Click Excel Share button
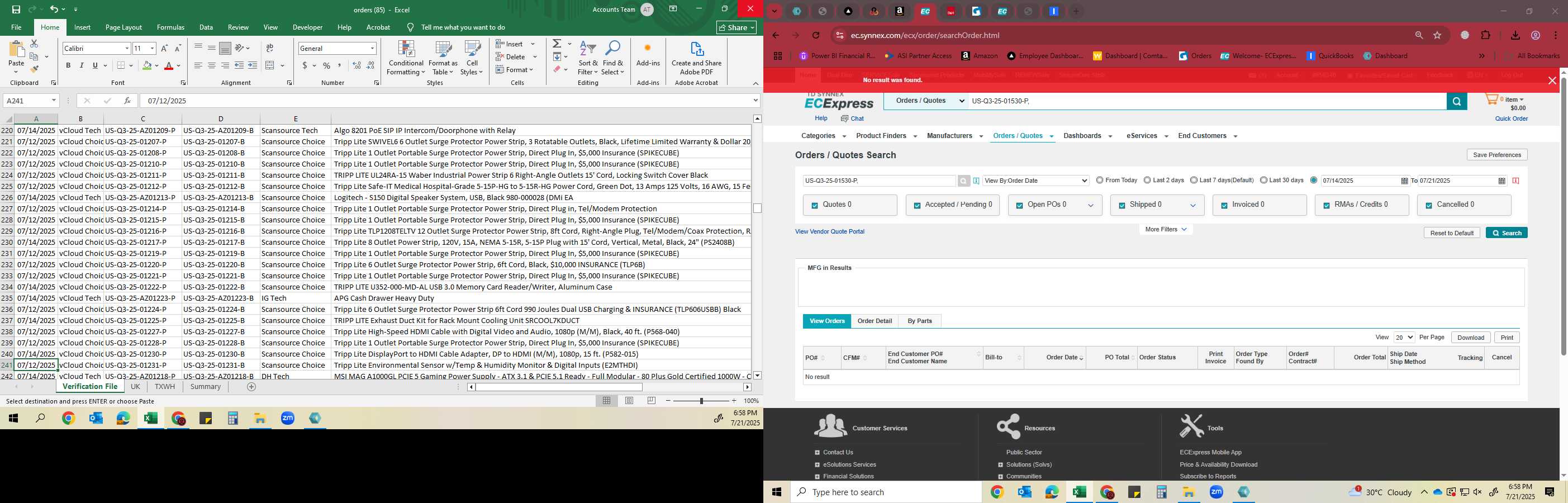This screenshot has width=1568, height=503. click(x=737, y=27)
